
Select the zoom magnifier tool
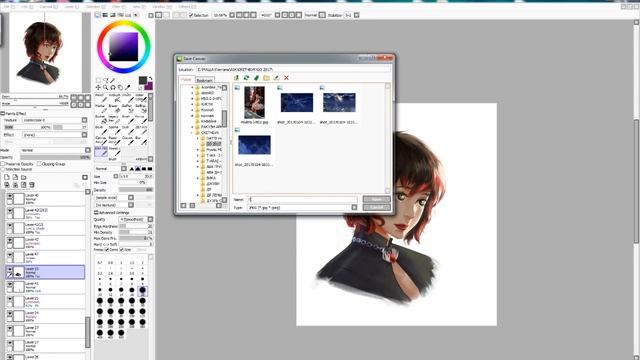tap(106, 87)
